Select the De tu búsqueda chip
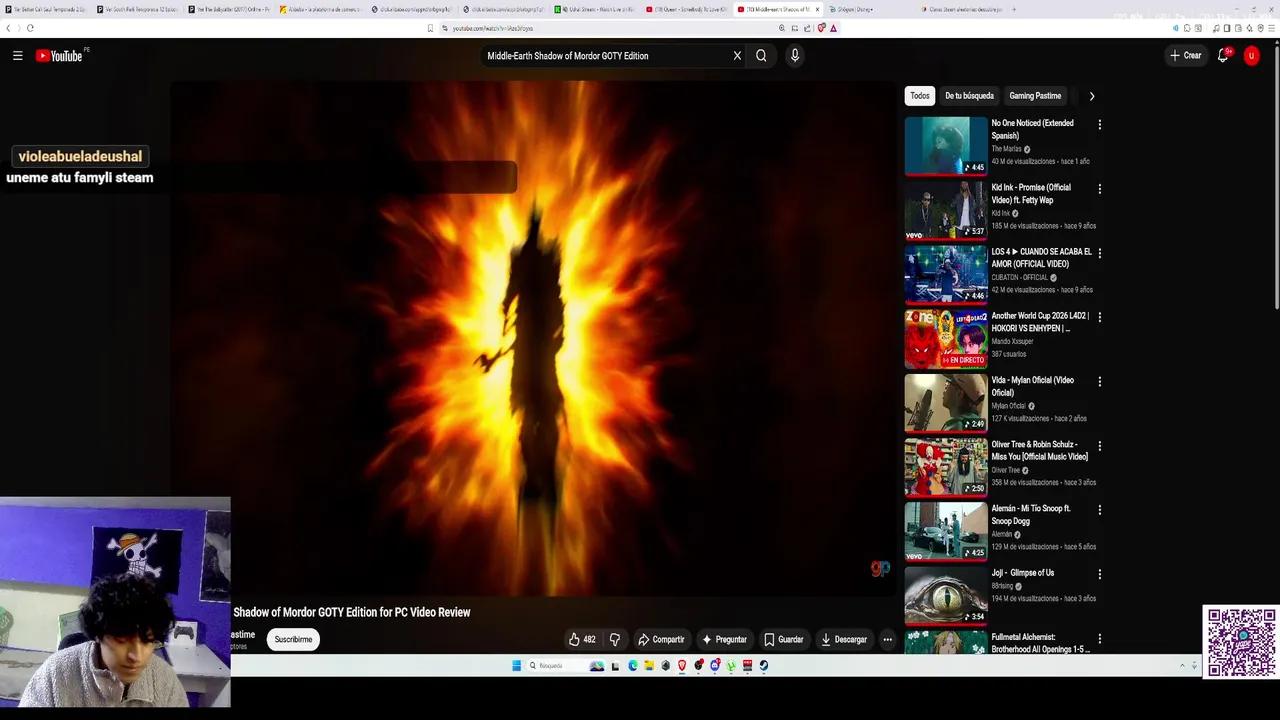The width and height of the screenshot is (1280, 720). tap(969, 96)
